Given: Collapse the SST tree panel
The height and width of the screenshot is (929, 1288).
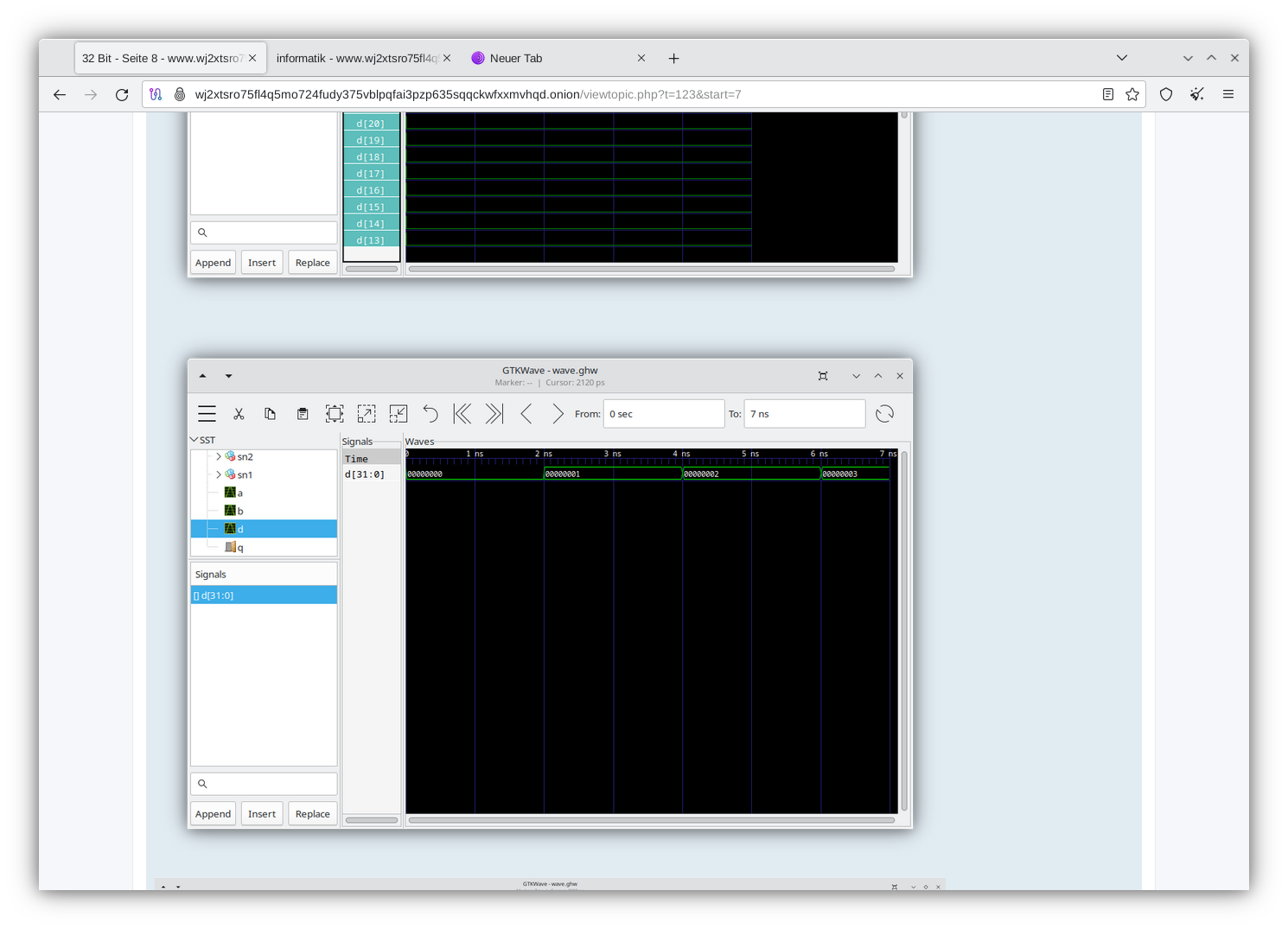Looking at the screenshot, I should click(x=194, y=439).
